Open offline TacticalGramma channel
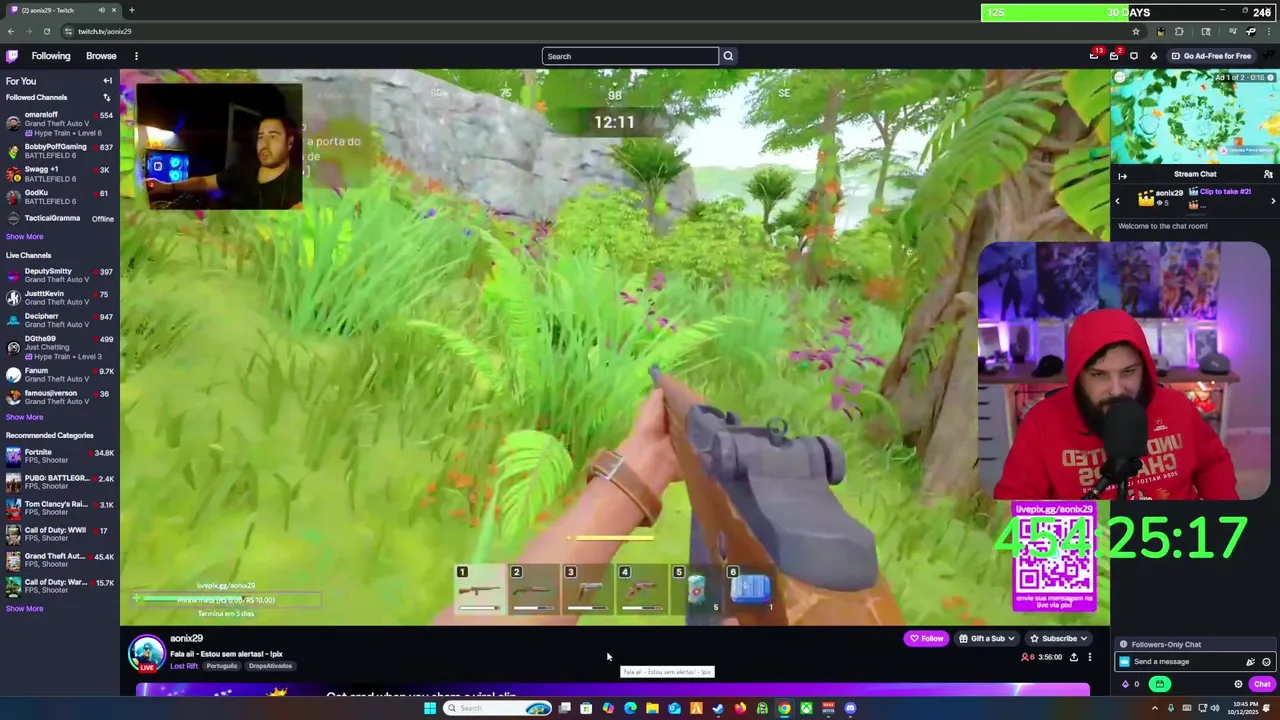1280x720 pixels. 60,218
